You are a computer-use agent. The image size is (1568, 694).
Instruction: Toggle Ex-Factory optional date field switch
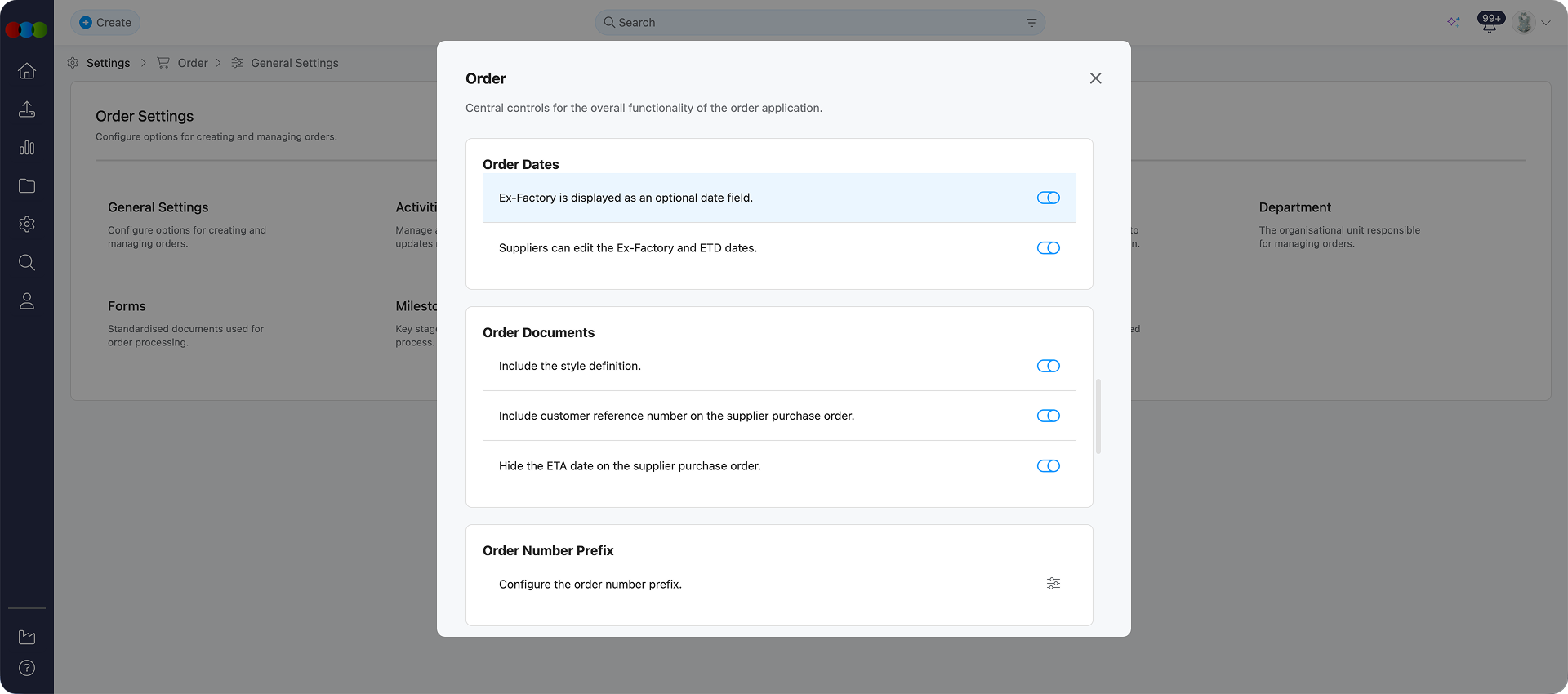click(x=1048, y=198)
